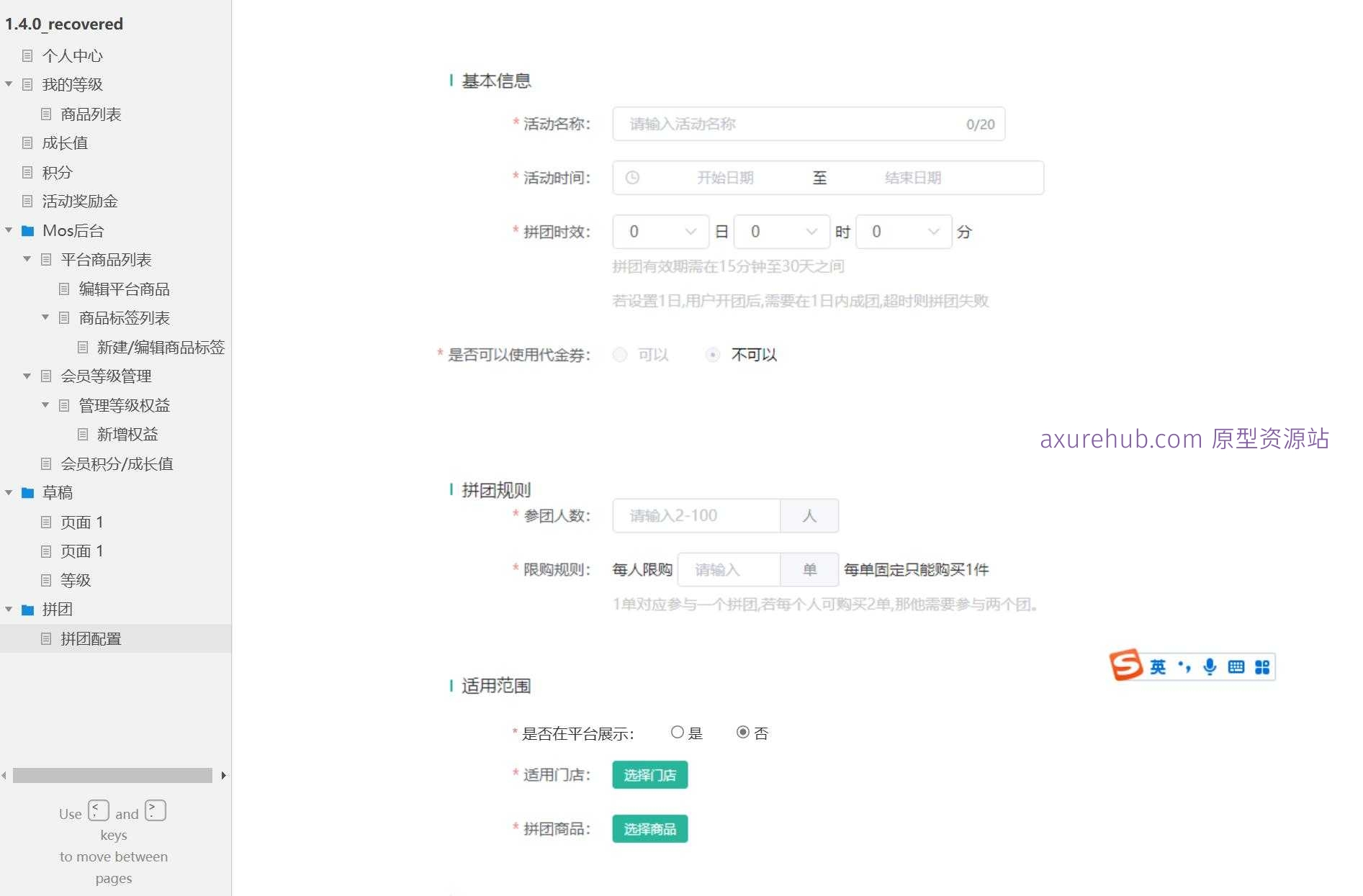The width and height of the screenshot is (1363, 896).
Task: Select the 是 radio for 平台展示
Action: point(677,732)
